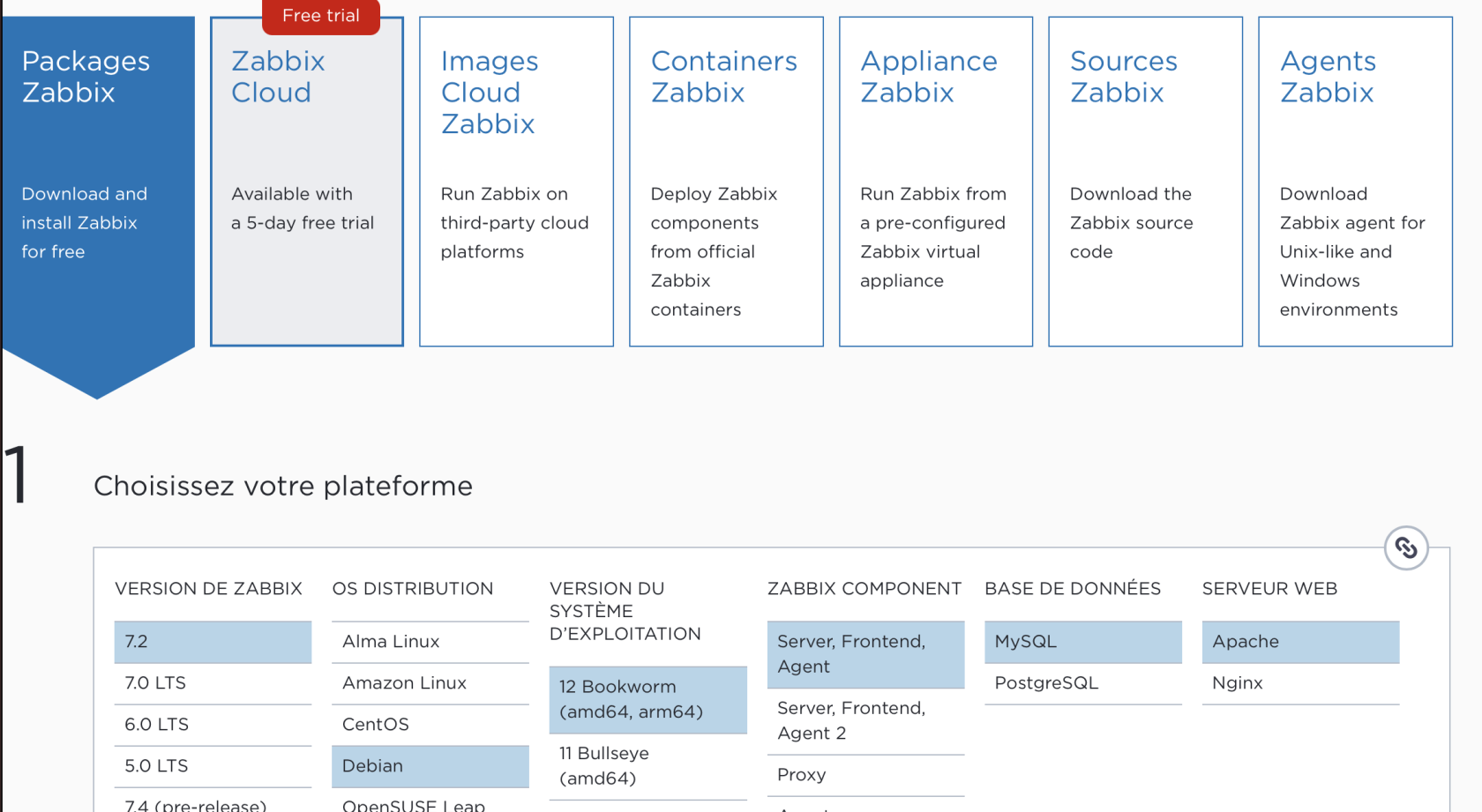The image size is (1482, 812).
Task: Click the permalink chain icon
Action: pos(1406,548)
